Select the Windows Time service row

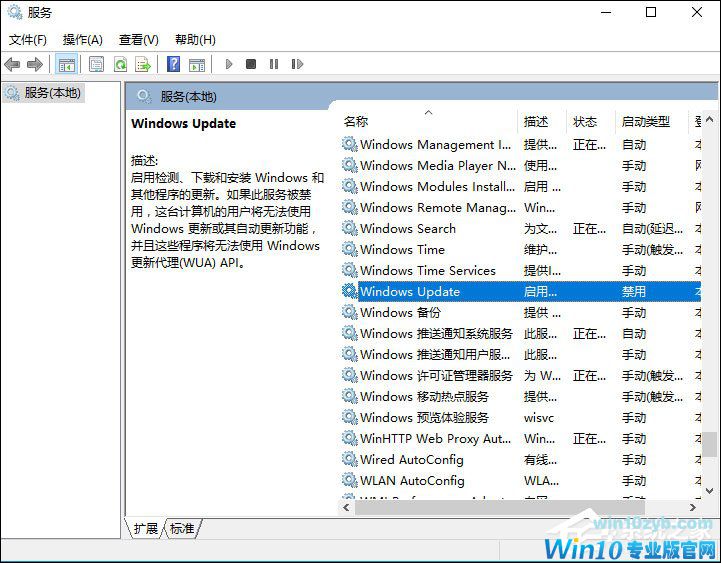coord(521,250)
